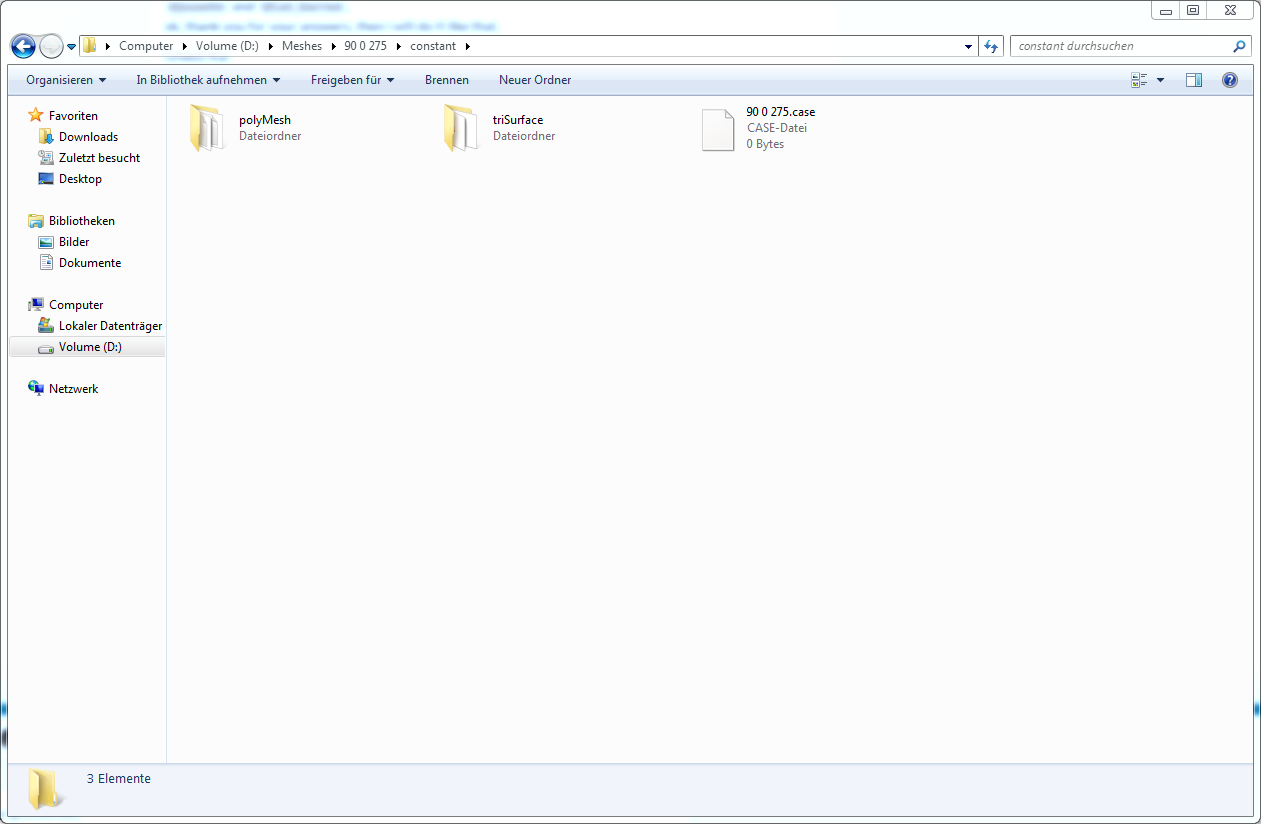
Task: Expand the arrow after the constant breadcrumb
Action: (467, 46)
